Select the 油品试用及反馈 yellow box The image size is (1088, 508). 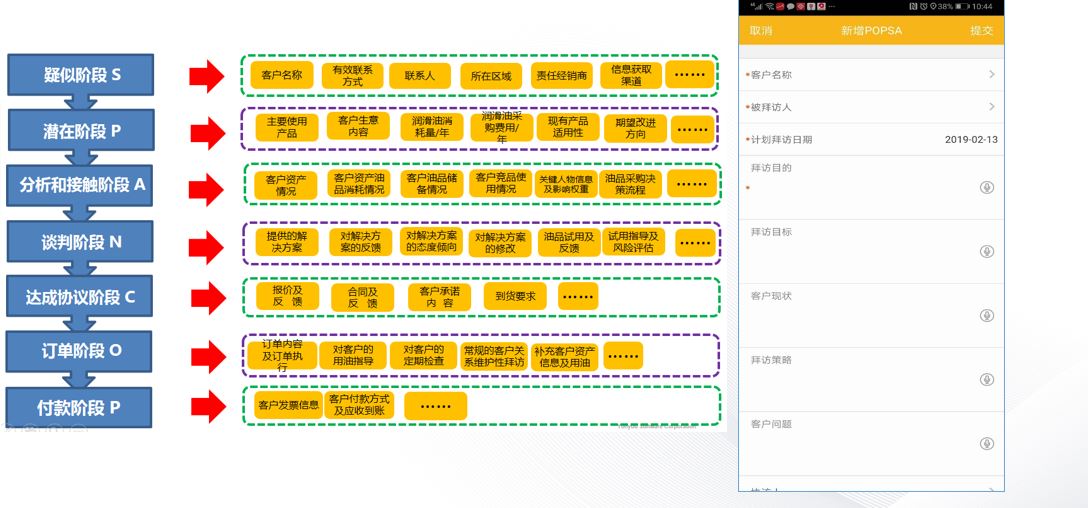[569, 242]
